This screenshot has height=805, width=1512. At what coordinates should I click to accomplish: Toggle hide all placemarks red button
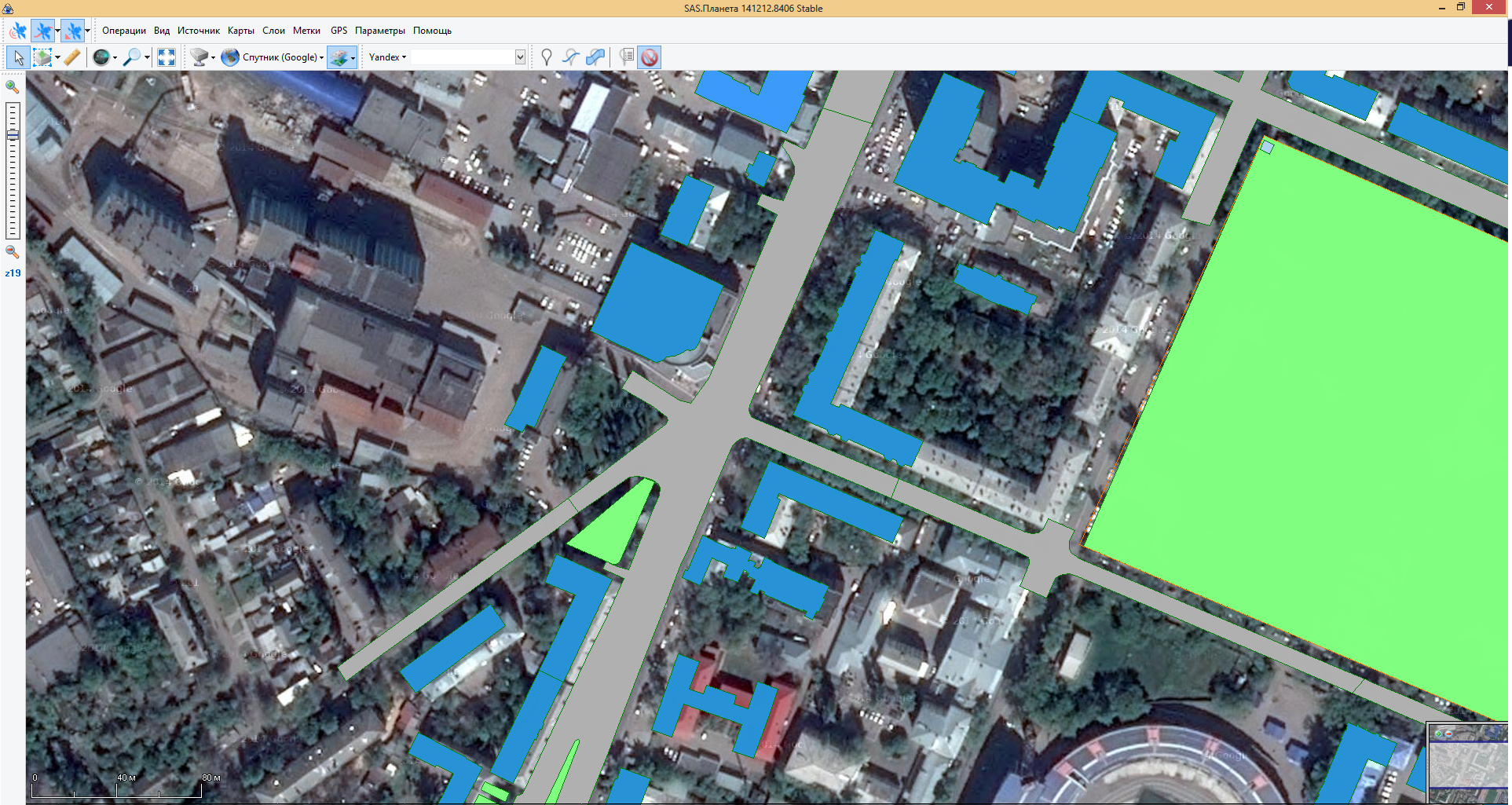(x=650, y=57)
